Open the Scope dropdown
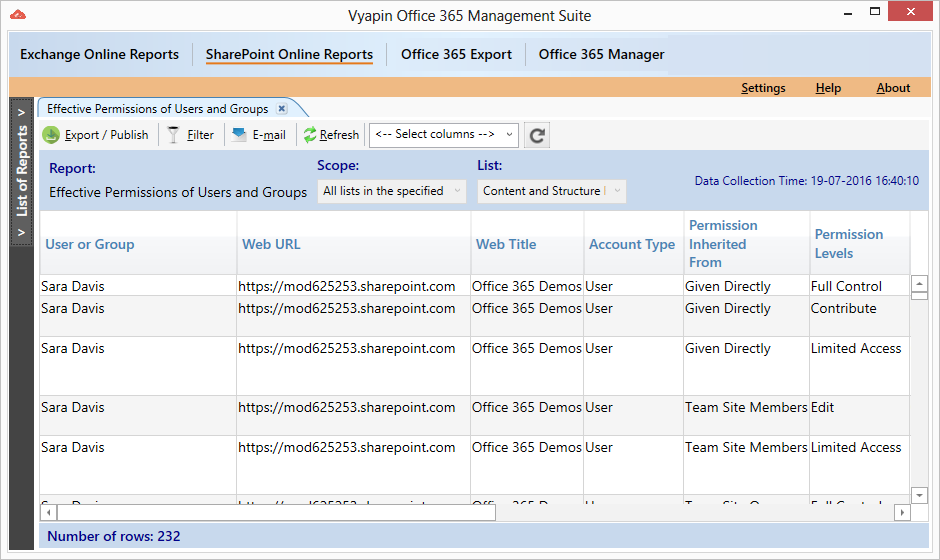The width and height of the screenshot is (940, 560). (x=391, y=191)
